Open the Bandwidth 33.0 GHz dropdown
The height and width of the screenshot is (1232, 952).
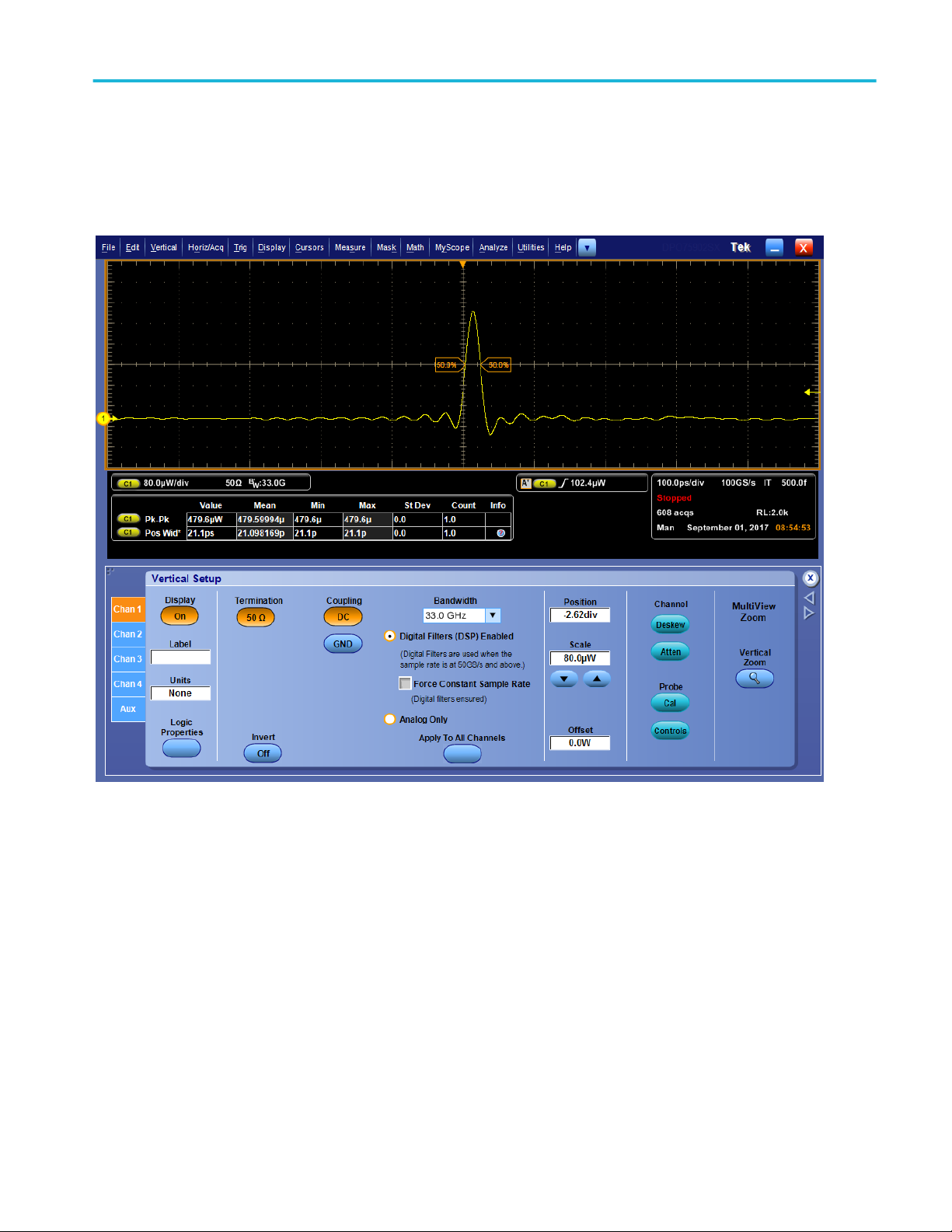[x=462, y=616]
